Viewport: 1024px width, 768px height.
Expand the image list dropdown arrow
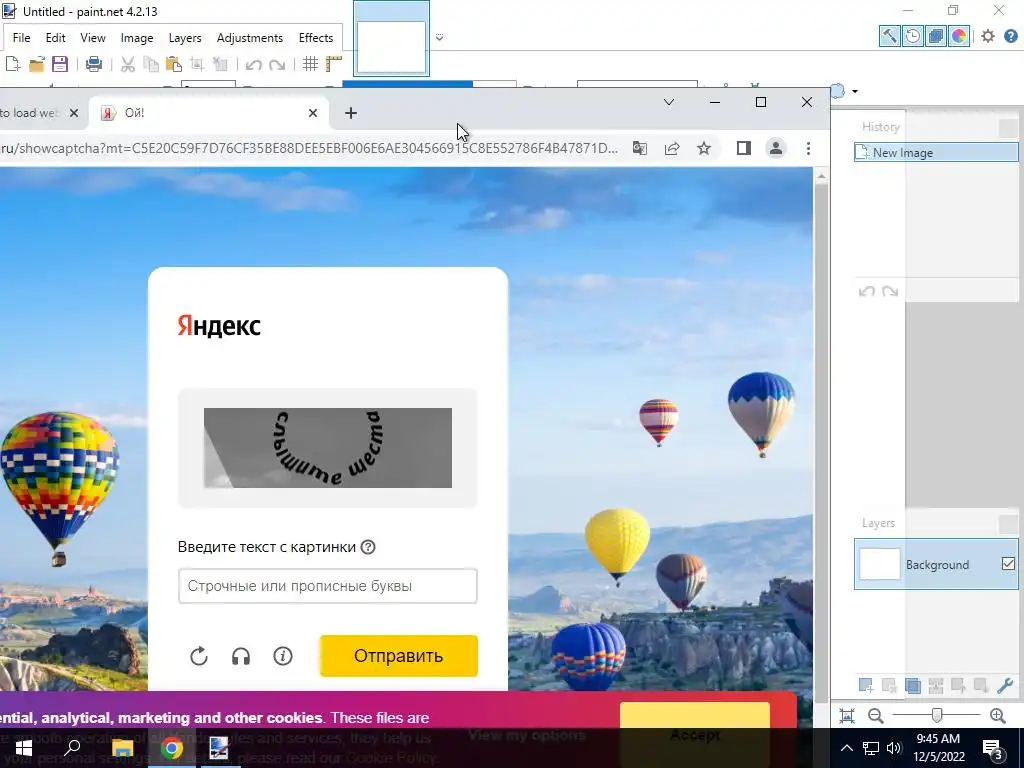(440, 37)
